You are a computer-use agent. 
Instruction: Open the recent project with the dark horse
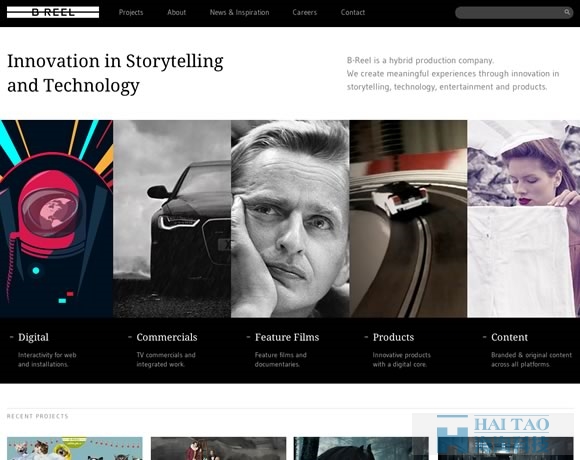click(361, 449)
